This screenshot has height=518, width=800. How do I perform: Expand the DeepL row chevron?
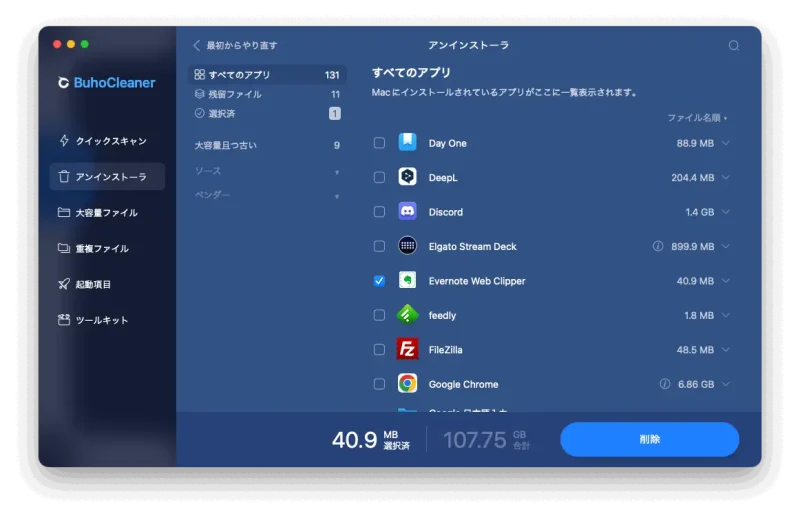726,178
